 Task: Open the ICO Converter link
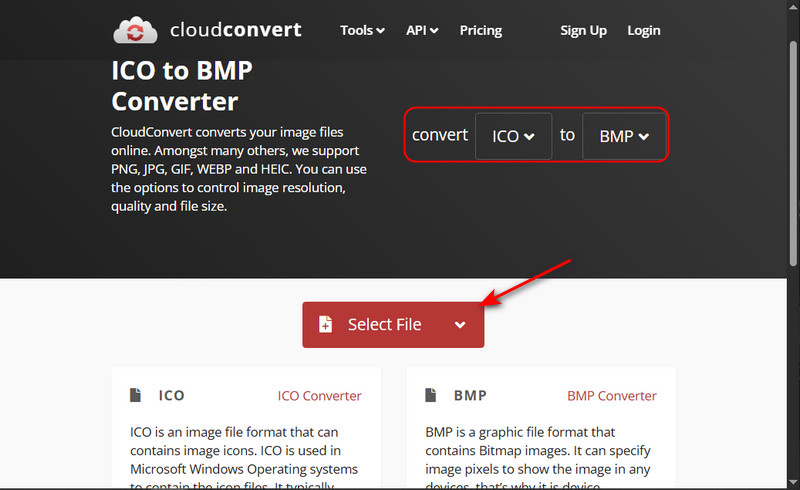(x=319, y=396)
